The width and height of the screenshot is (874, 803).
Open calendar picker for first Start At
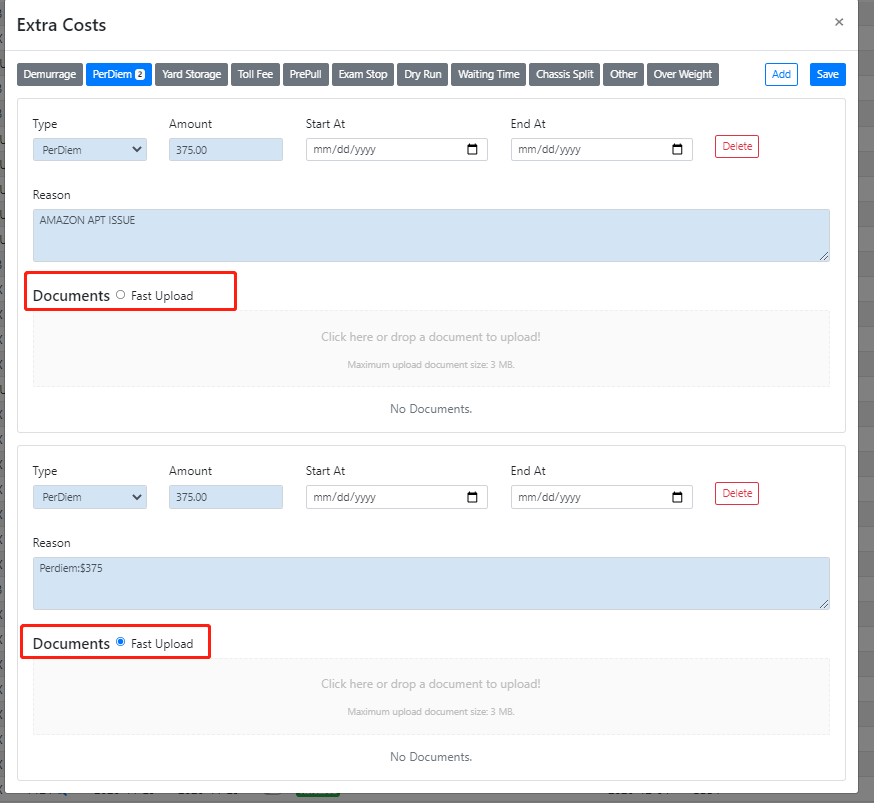click(x=473, y=150)
